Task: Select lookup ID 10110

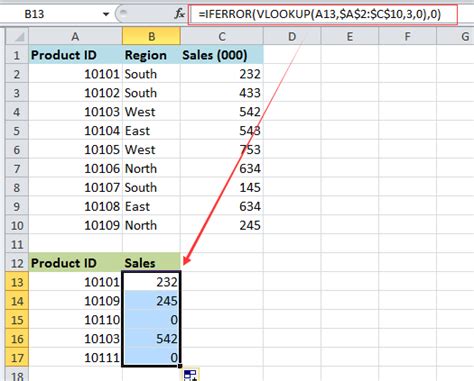Action: point(75,320)
